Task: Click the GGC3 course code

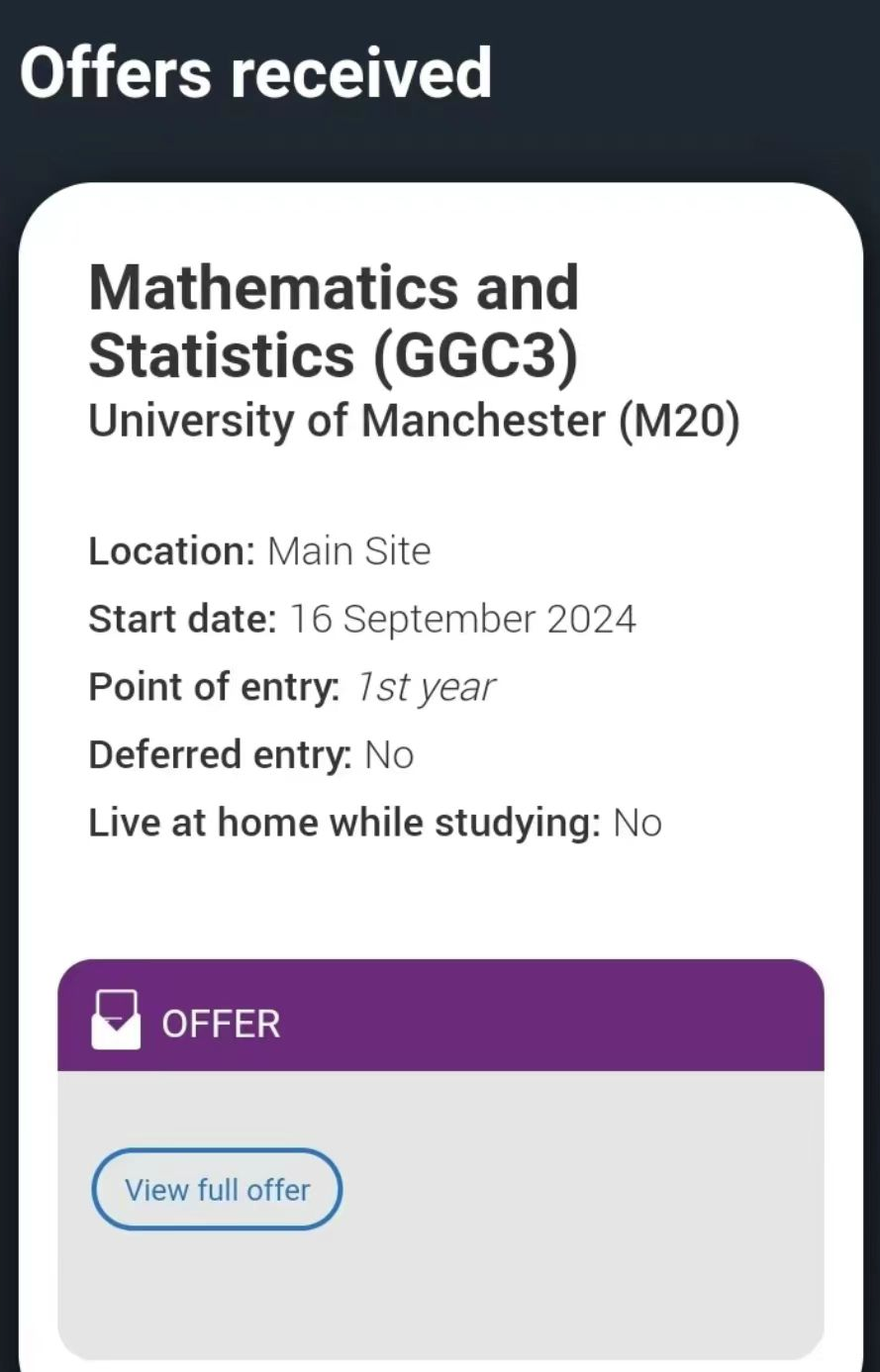Action: tap(475, 357)
